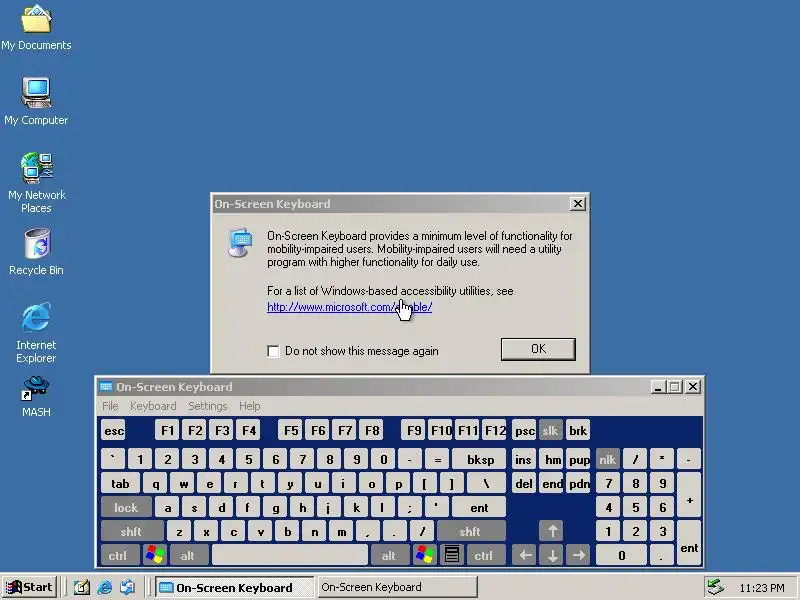Open the File menu

[x=110, y=406]
